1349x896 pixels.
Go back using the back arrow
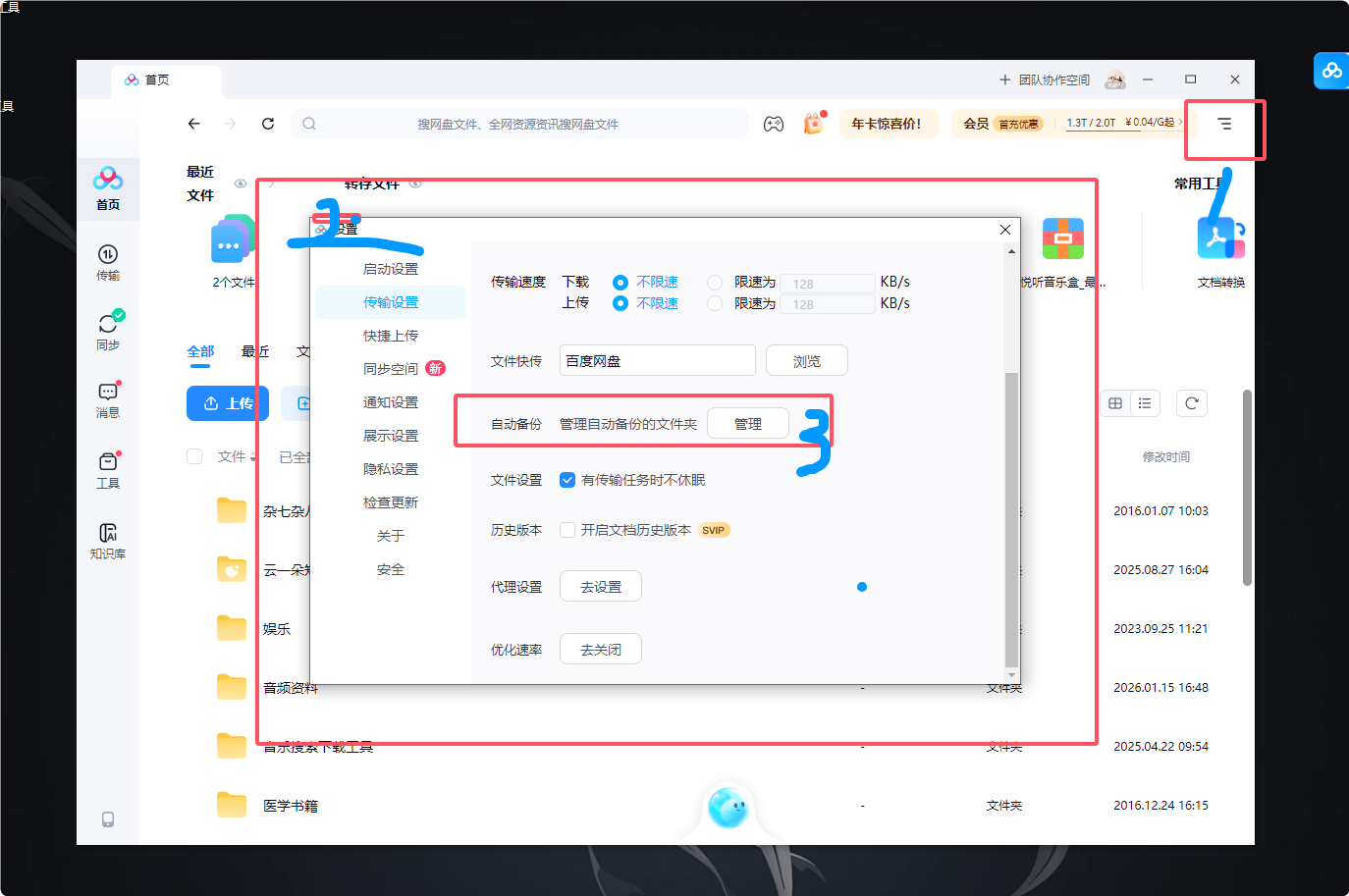[x=194, y=124]
